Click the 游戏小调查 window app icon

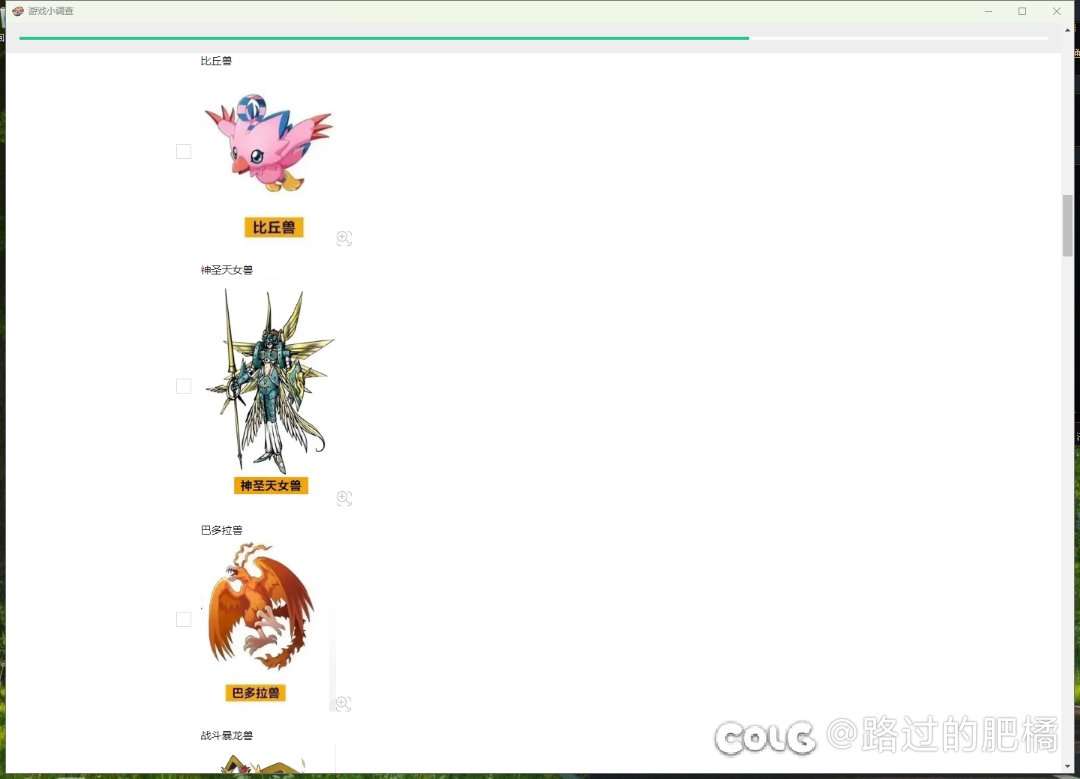pyautogui.click(x=18, y=11)
